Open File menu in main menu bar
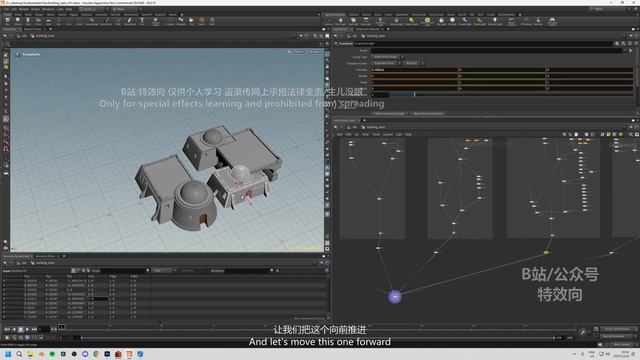Viewport: 640px width, 360px height. coord(7,9)
